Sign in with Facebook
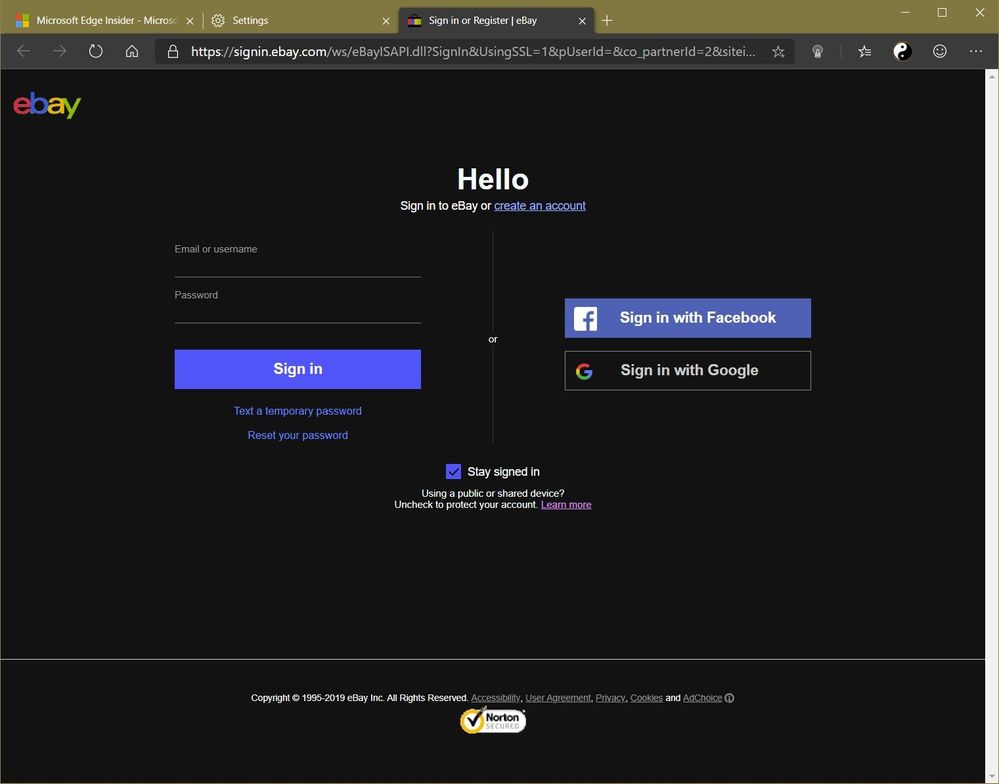This screenshot has height=784, width=999. click(687, 318)
